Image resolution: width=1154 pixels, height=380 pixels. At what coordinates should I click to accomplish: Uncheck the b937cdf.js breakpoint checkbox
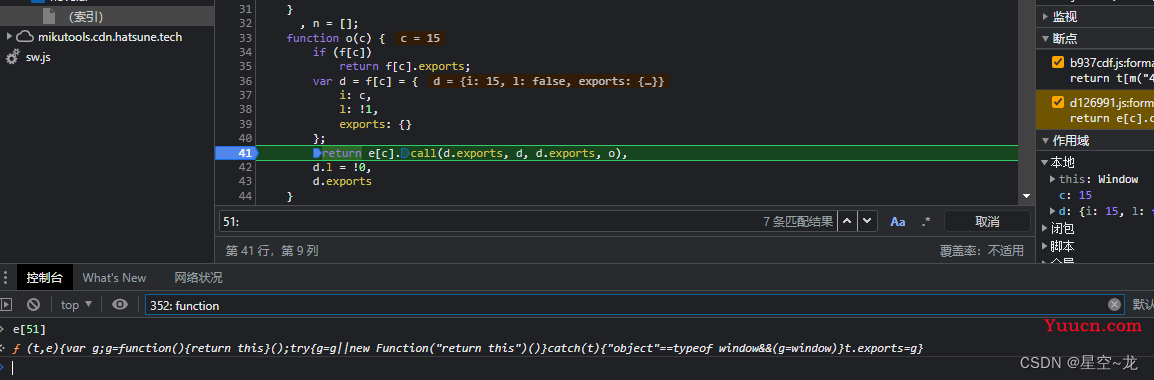pyautogui.click(x=1058, y=63)
